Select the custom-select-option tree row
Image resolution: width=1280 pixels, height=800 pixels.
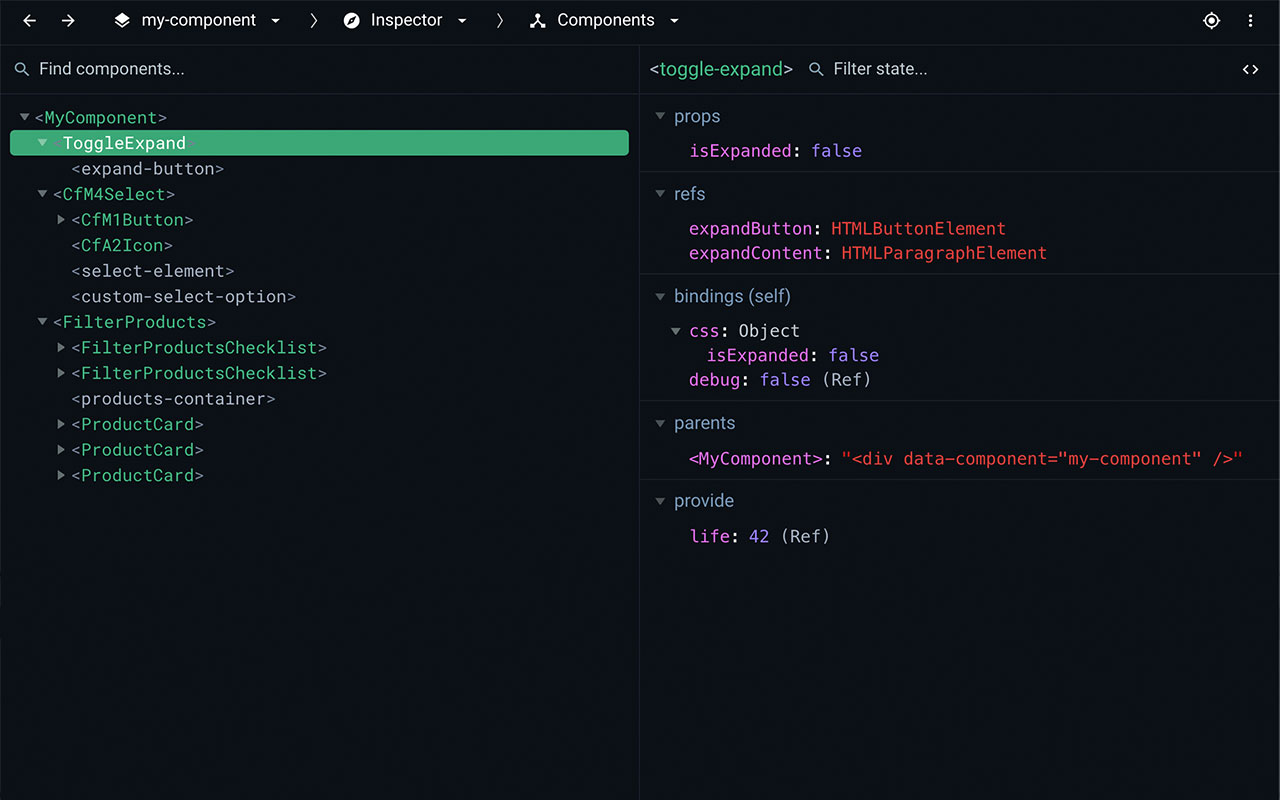coord(319,297)
